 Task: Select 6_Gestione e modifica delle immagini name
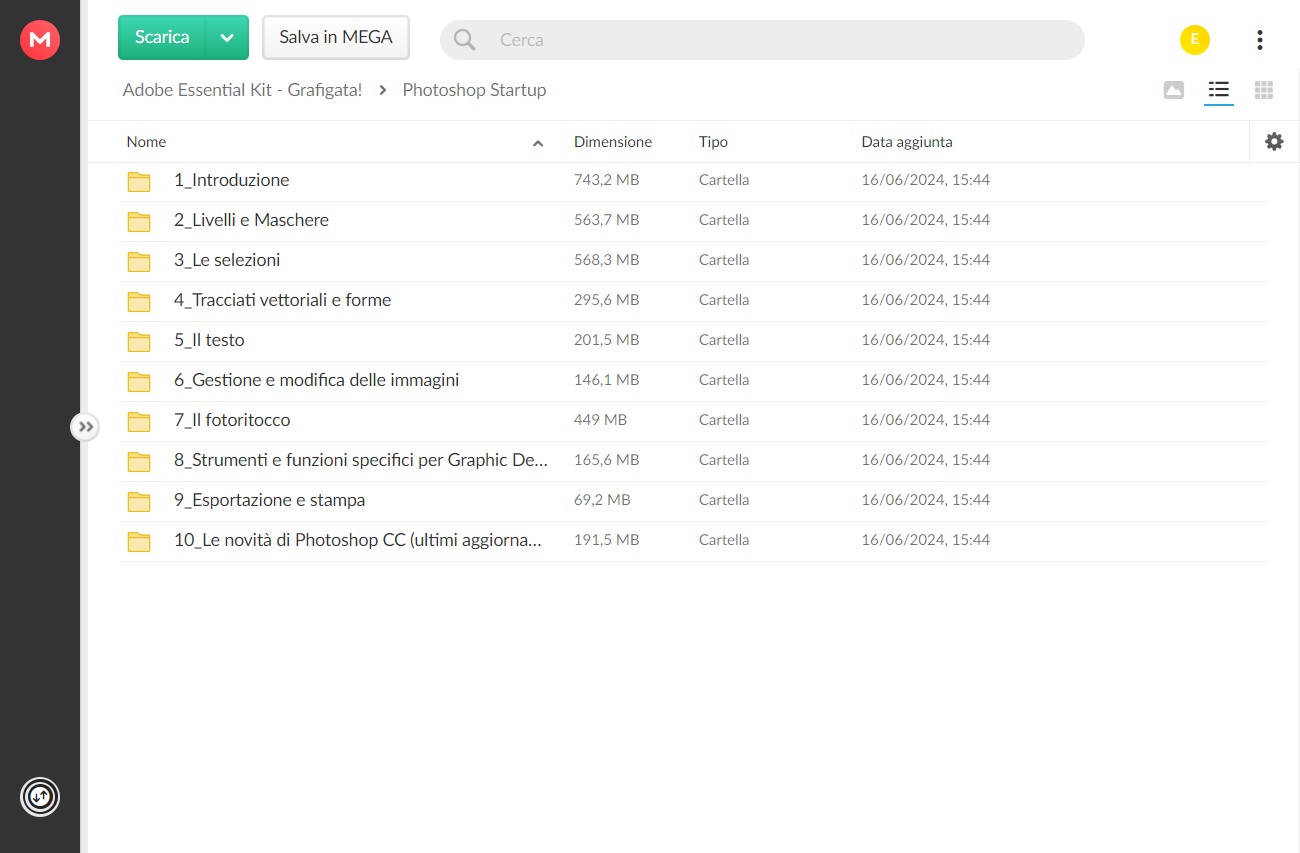tap(316, 380)
